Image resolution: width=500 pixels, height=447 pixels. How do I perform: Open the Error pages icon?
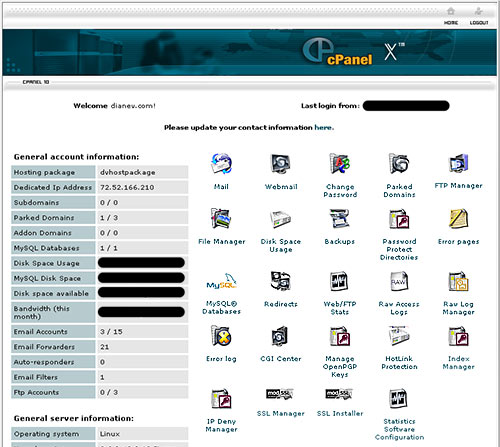pyautogui.click(x=458, y=219)
